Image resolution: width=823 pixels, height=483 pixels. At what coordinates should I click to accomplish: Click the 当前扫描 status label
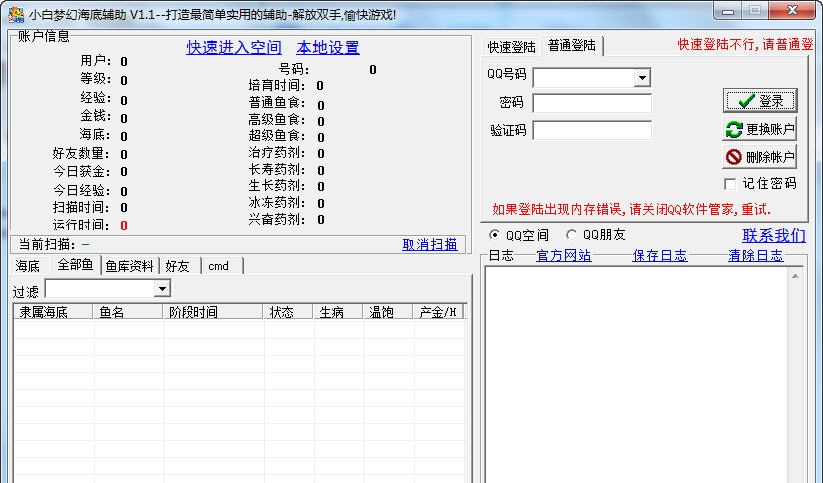[x=47, y=245]
